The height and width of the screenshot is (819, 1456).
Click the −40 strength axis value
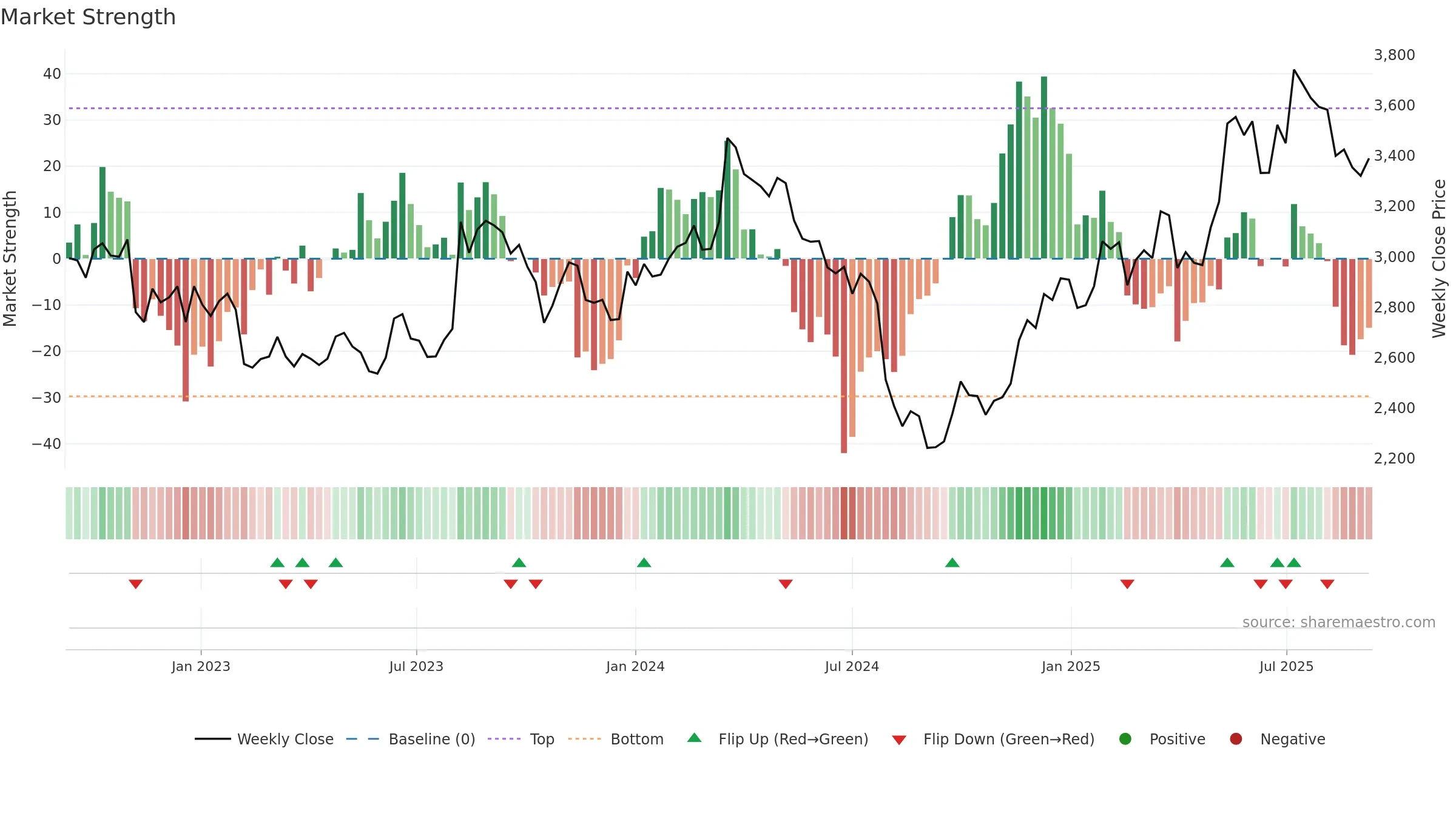pos(47,443)
